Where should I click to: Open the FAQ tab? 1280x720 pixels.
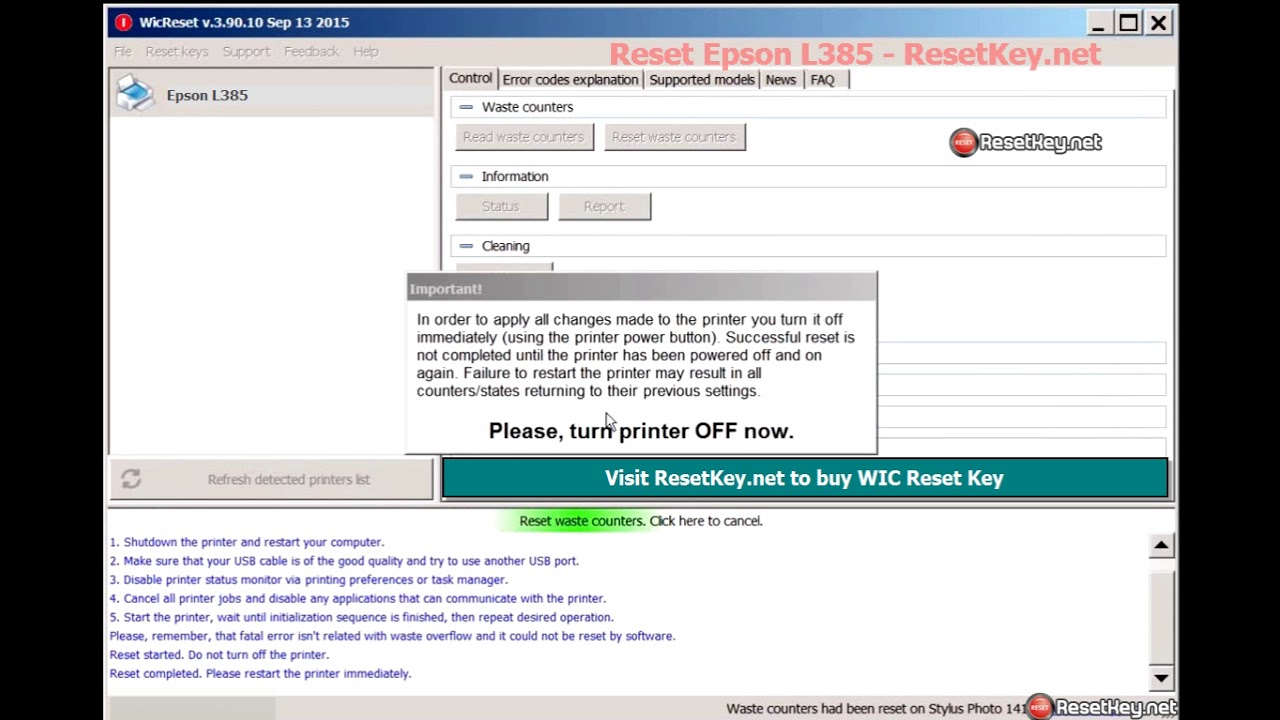click(822, 80)
